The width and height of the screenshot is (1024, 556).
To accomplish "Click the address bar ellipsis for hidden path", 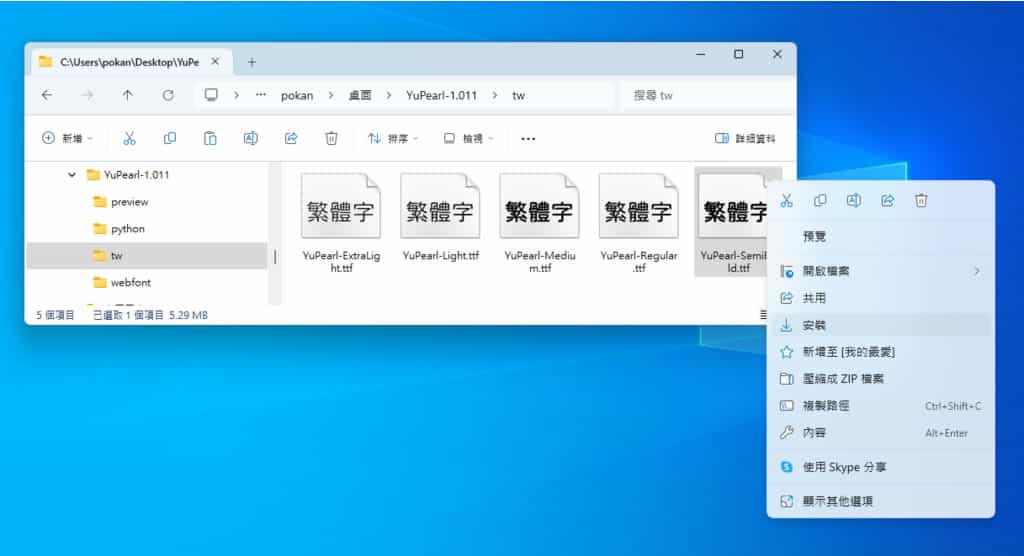I will [261, 95].
